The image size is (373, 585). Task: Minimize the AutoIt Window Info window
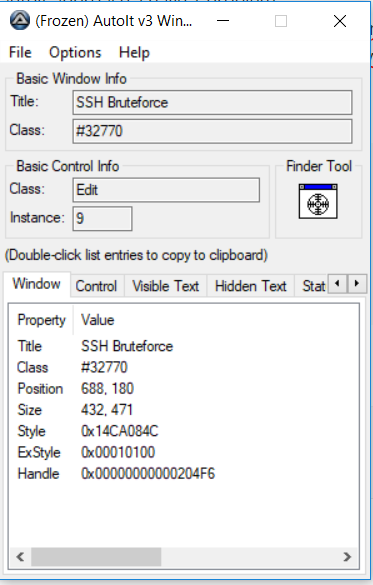point(223,21)
